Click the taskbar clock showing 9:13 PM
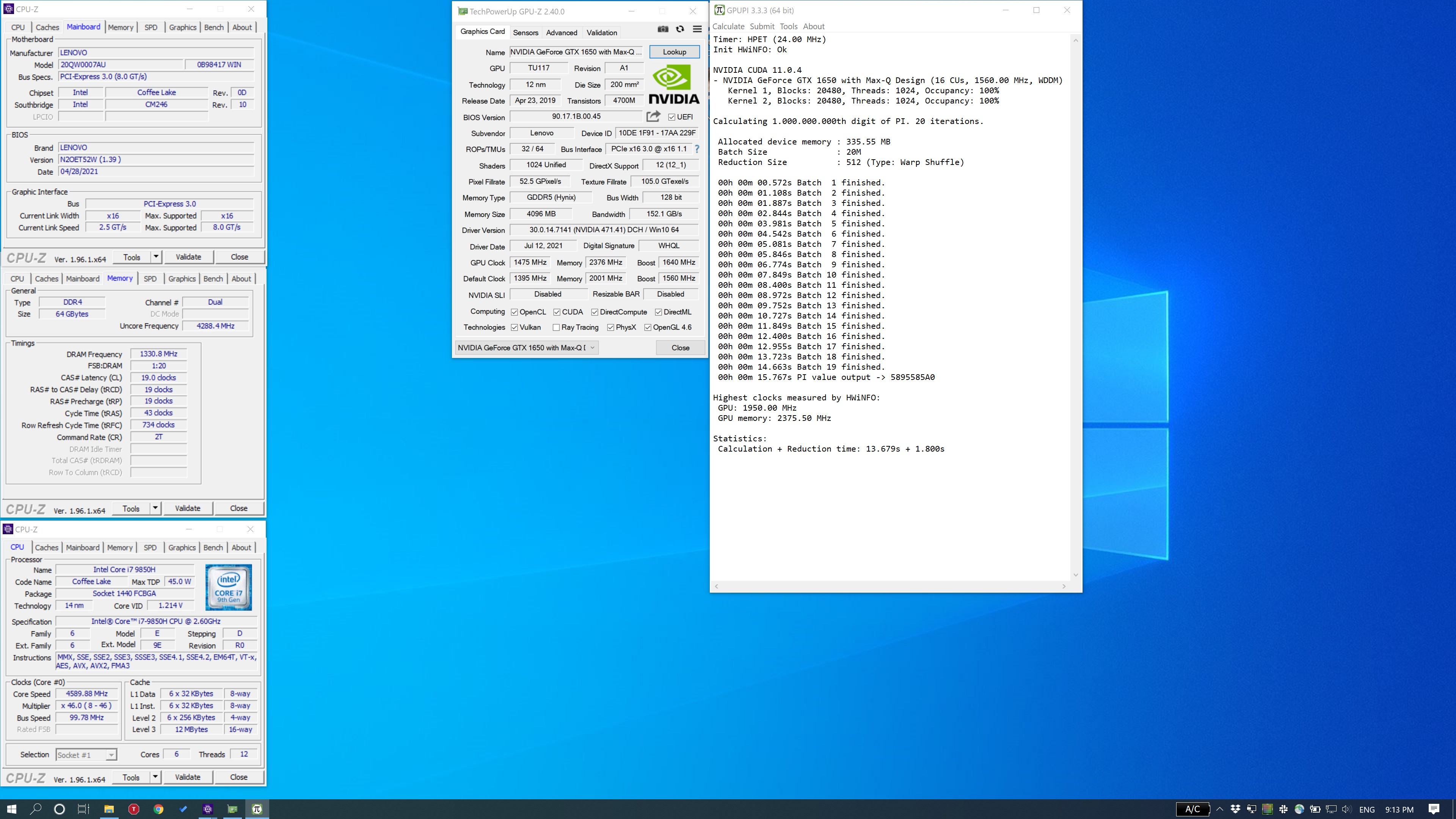1456x819 pixels. pos(1399,810)
